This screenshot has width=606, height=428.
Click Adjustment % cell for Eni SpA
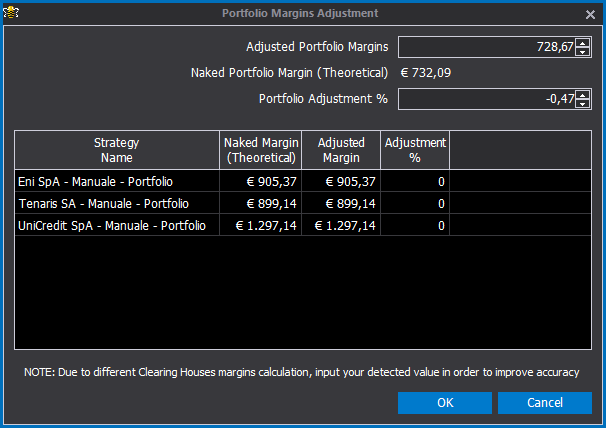click(x=415, y=181)
